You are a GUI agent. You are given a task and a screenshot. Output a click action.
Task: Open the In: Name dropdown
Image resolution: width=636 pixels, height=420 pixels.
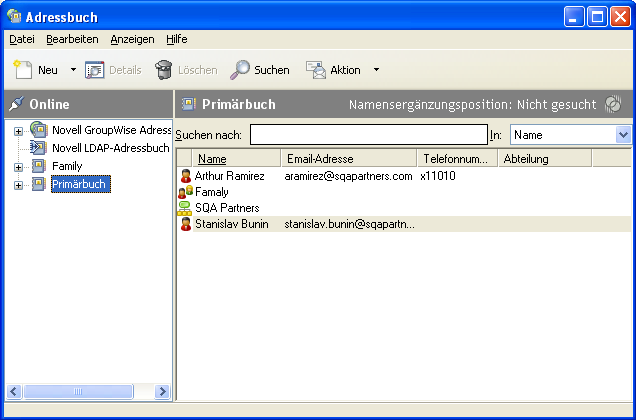[x=623, y=134]
